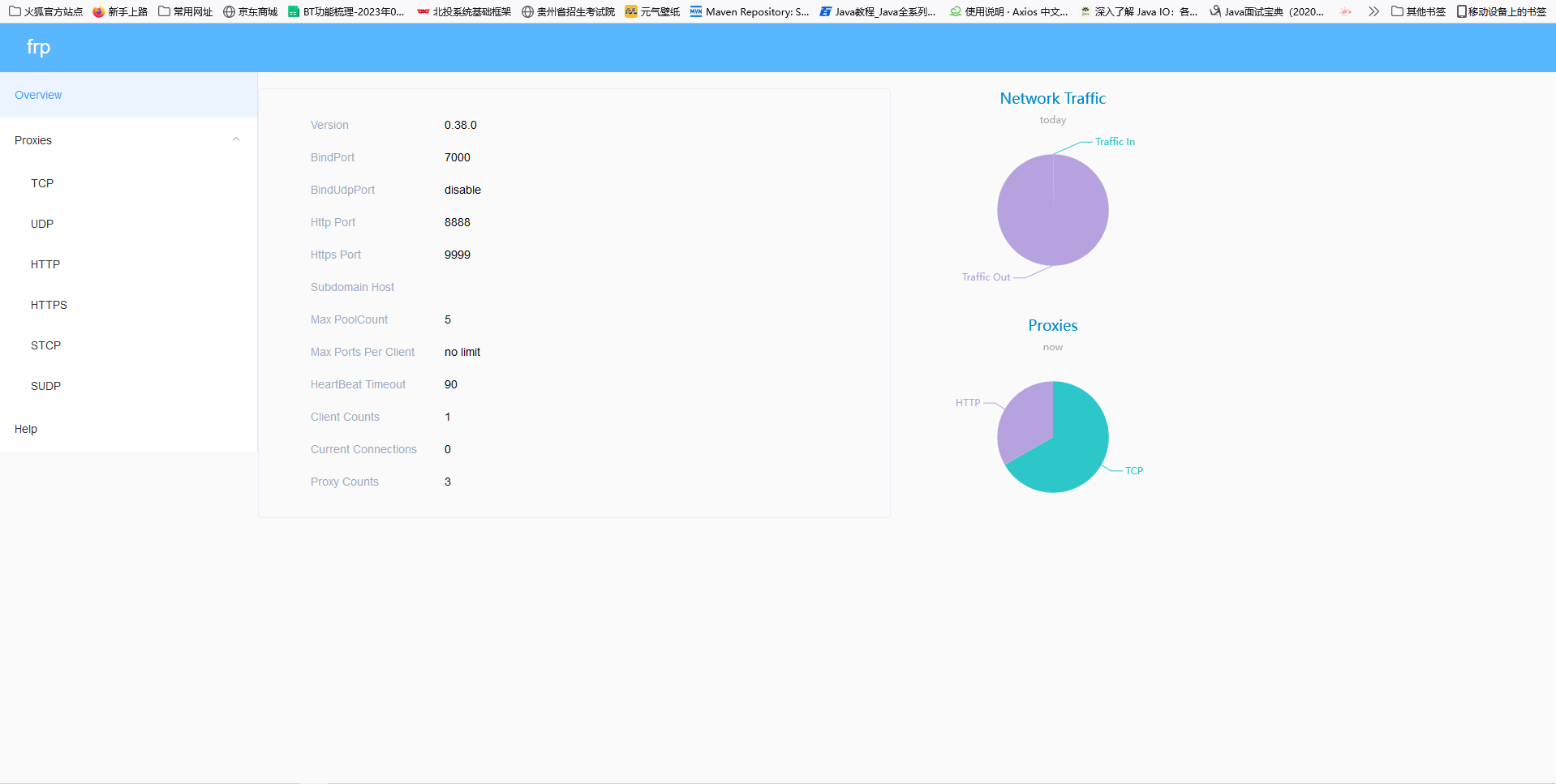
Task: Click the Traffic In chart label
Action: [1115, 142]
